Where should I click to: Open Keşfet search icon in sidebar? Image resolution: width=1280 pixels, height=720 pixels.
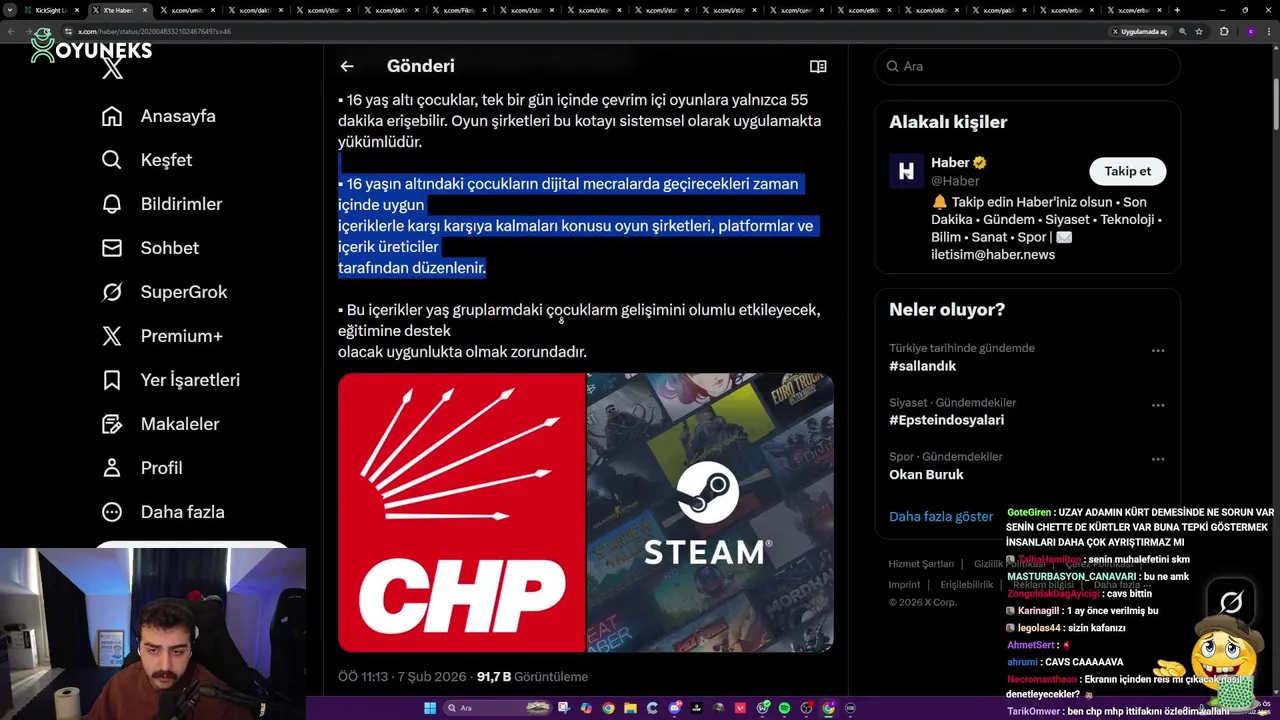pyautogui.click(x=112, y=160)
